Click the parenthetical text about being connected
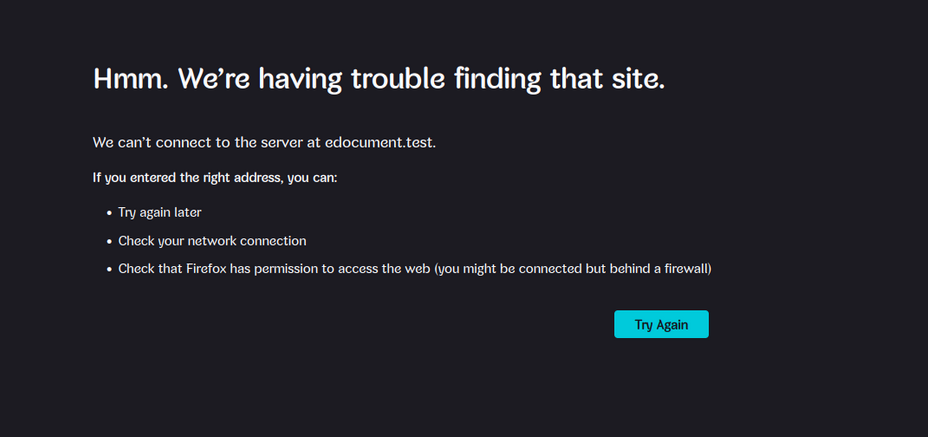The height and width of the screenshot is (437, 928). click(572, 269)
